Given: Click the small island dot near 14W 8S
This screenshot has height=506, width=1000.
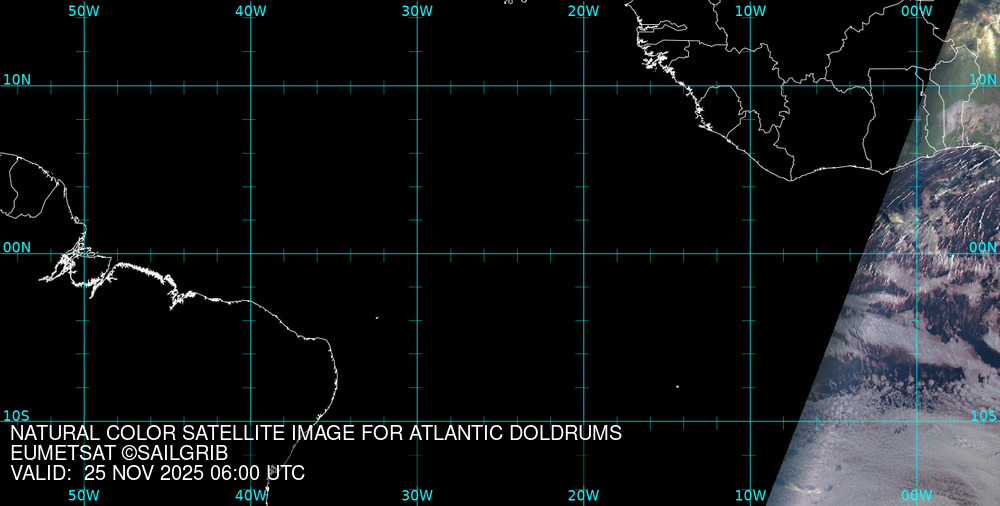Looking at the screenshot, I should (x=677, y=387).
